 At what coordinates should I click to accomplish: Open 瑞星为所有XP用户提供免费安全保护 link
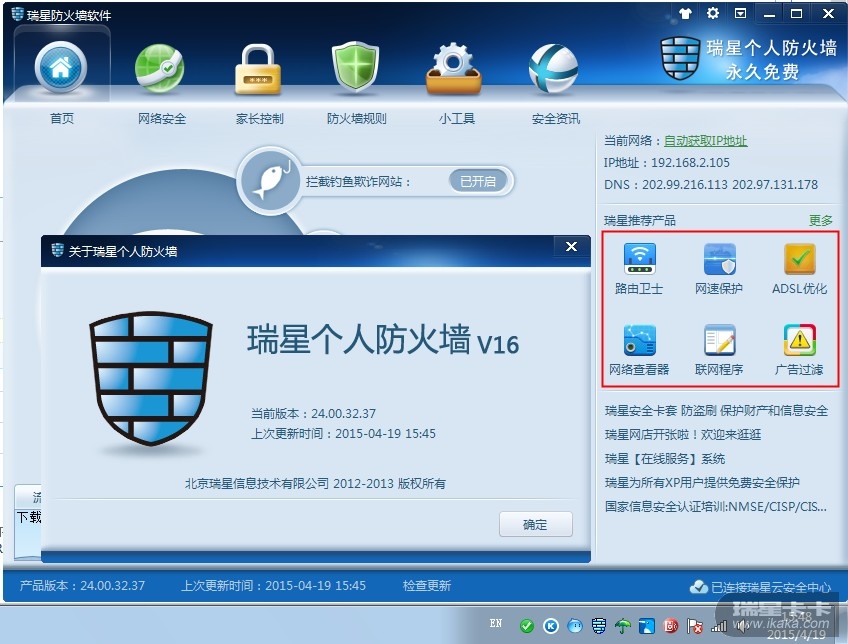(x=702, y=483)
